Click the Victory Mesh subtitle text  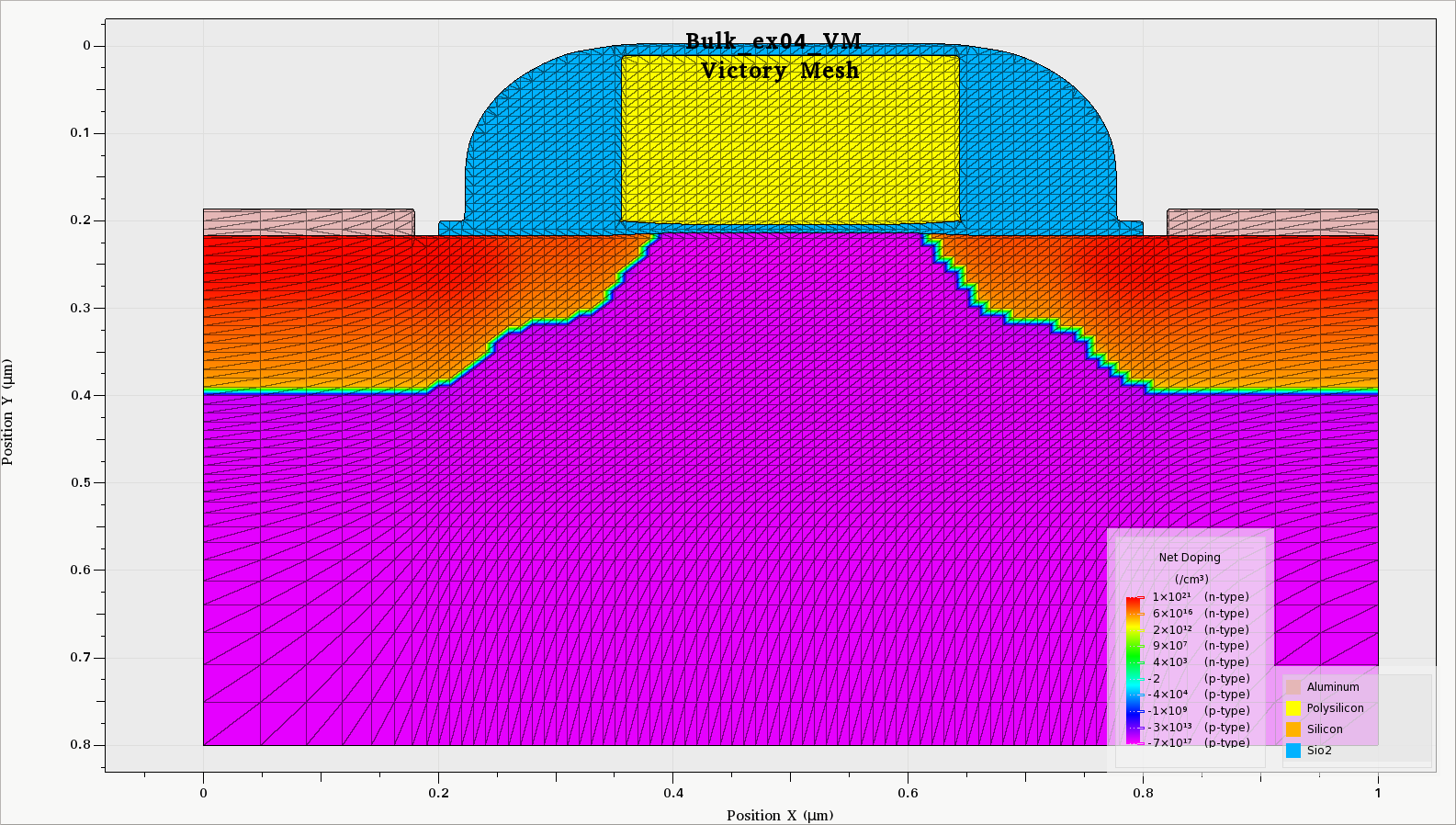point(780,71)
